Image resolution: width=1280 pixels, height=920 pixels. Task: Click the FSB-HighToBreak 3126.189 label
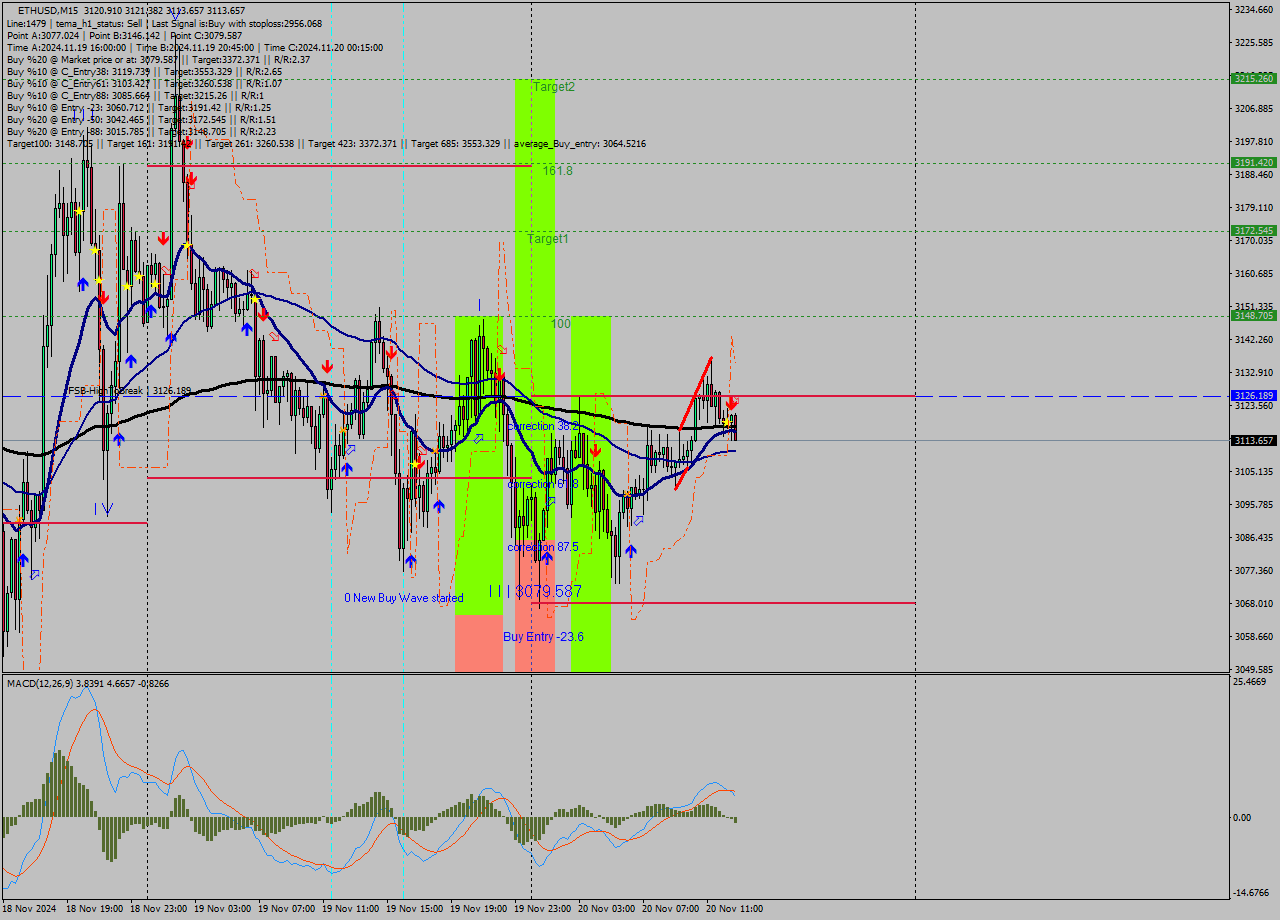click(x=129, y=391)
